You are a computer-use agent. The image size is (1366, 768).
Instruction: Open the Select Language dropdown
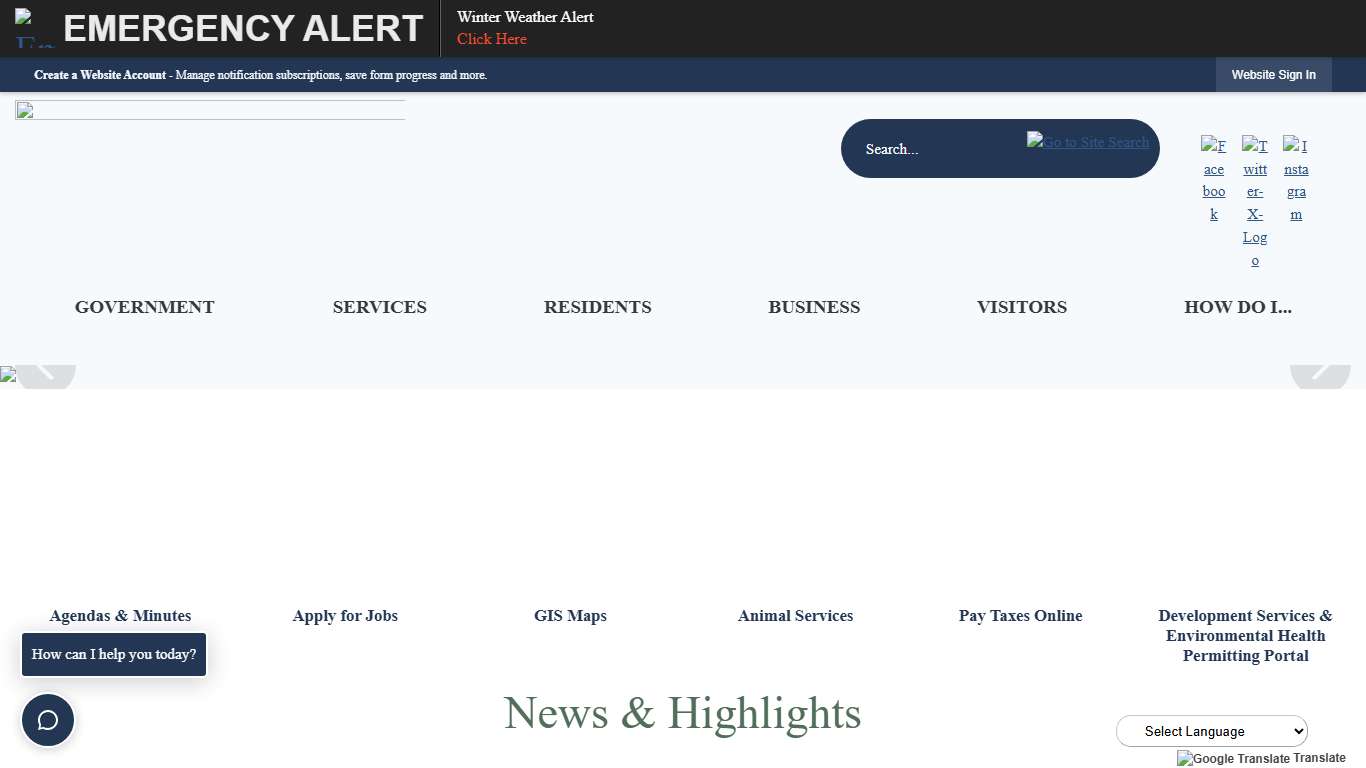[1211, 731]
